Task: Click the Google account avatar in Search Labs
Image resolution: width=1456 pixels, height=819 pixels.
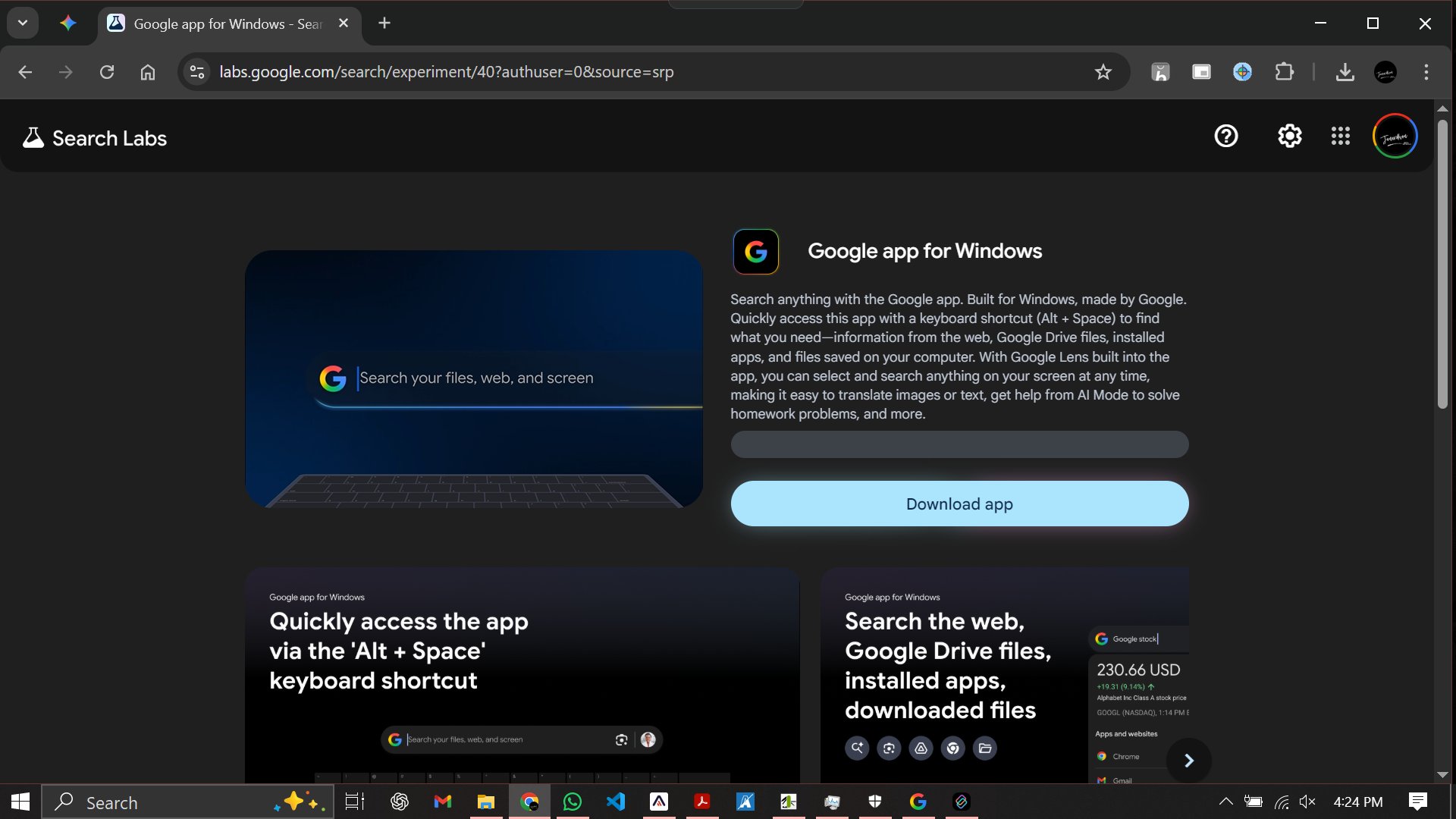Action: 1395,136
